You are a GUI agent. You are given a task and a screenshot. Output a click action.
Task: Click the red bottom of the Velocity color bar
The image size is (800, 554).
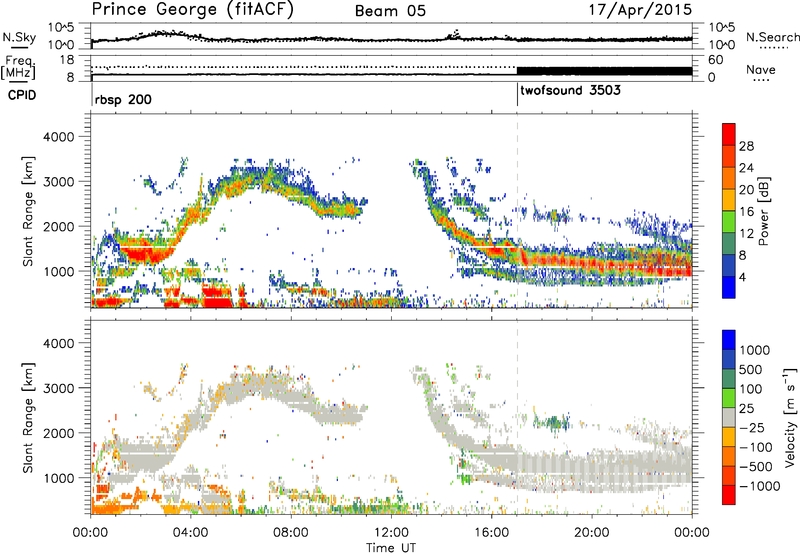pyautogui.click(x=729, y=495)
